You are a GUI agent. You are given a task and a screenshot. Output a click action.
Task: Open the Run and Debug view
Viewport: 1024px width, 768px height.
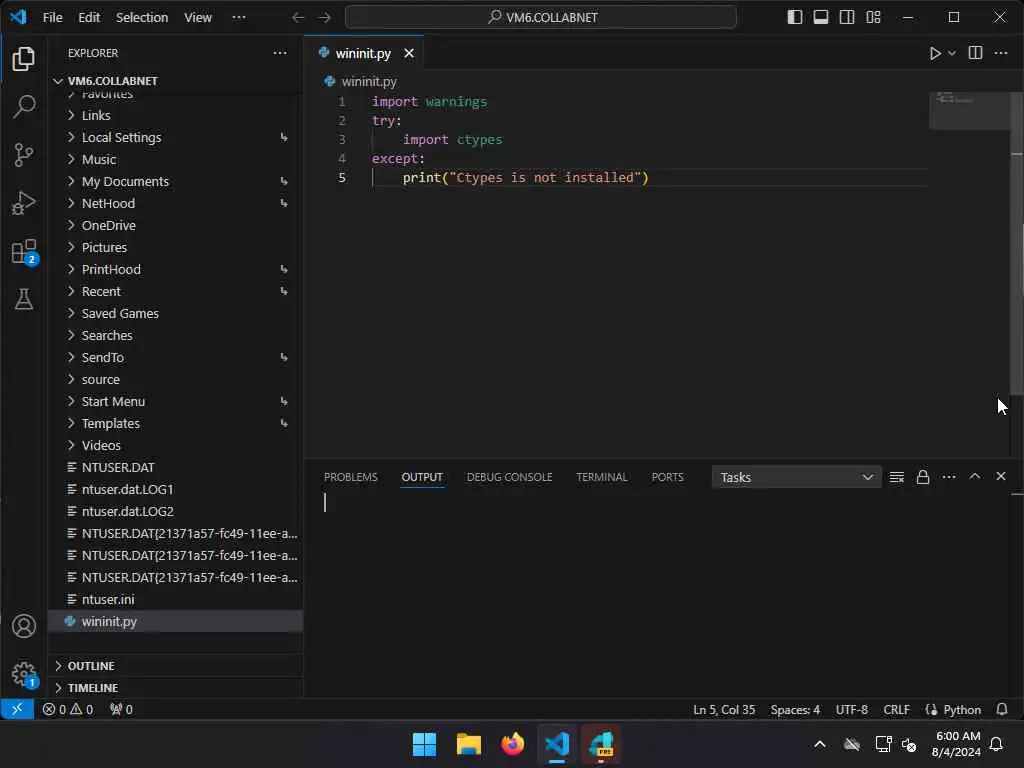click(24, 203)
